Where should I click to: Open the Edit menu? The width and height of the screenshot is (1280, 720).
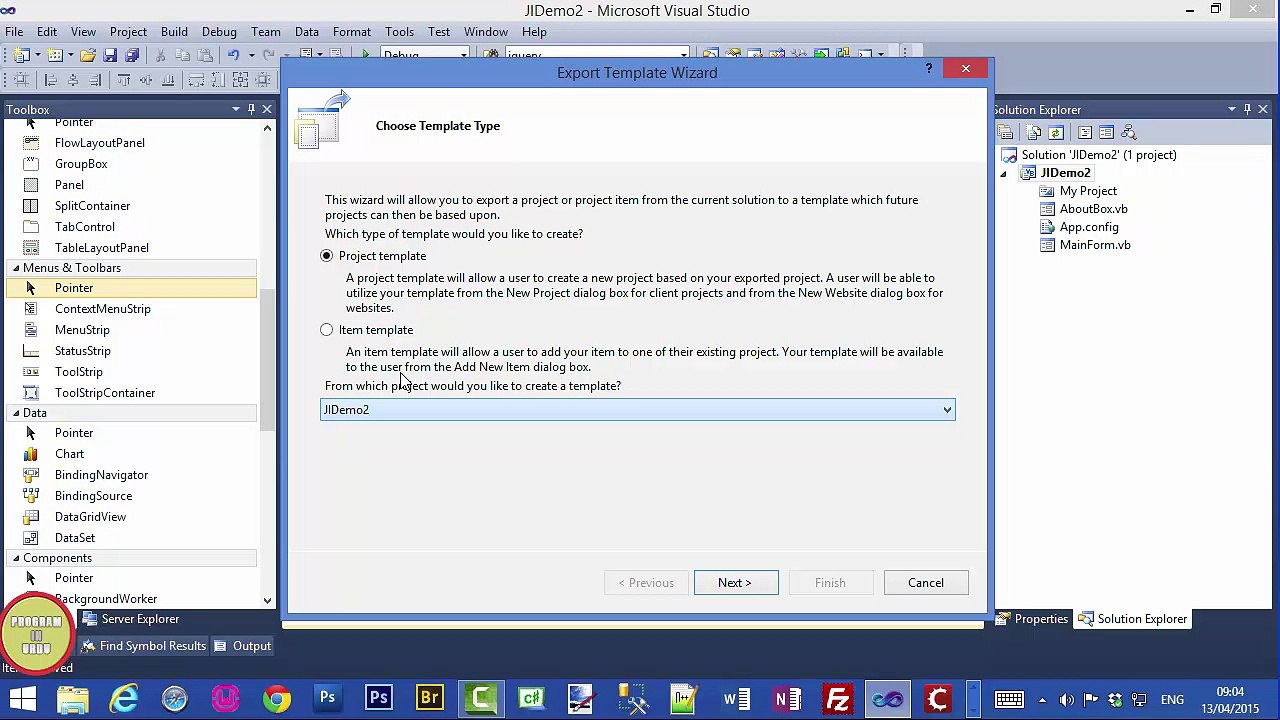(x=47, y=32)
